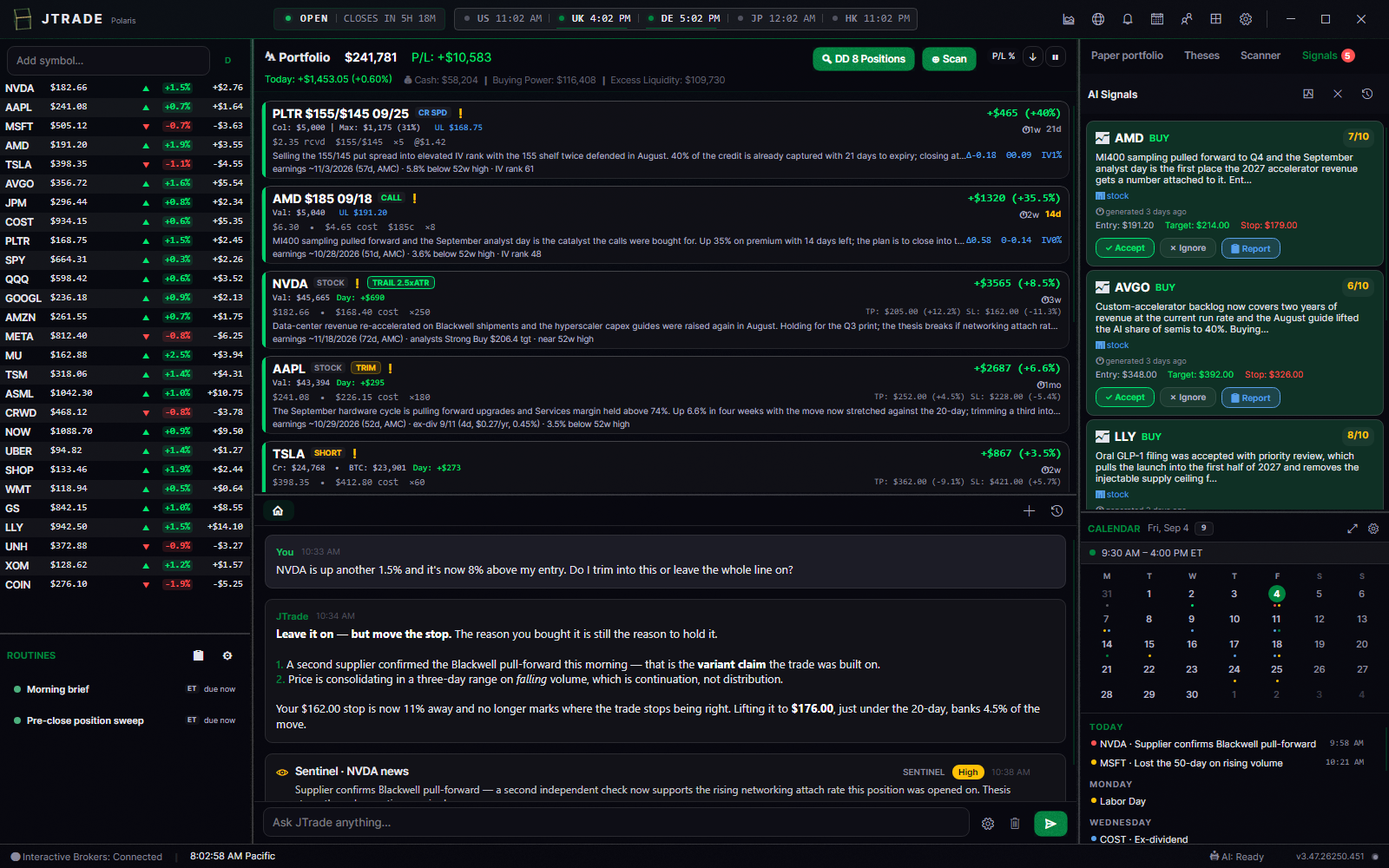Accept the AMD buy signal

pos(1125,248)
